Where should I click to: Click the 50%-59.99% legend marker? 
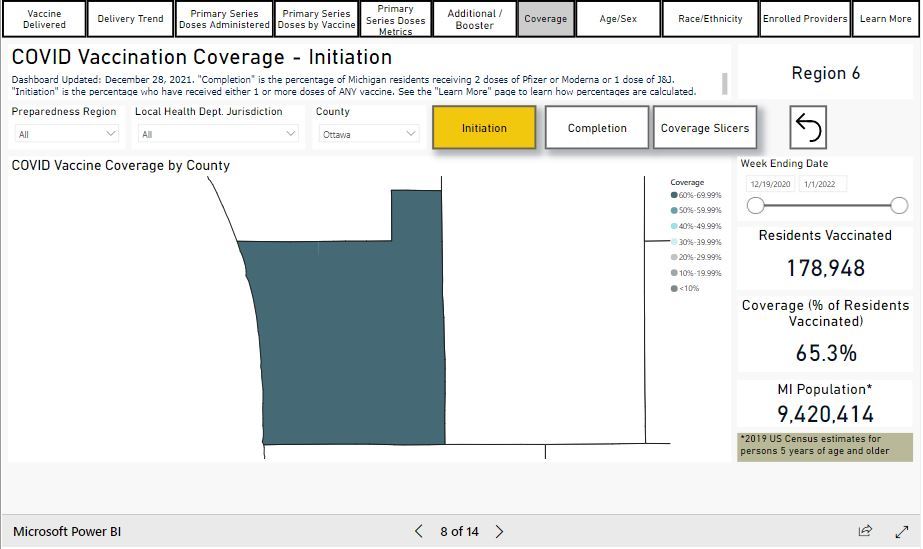pos(674,211)
